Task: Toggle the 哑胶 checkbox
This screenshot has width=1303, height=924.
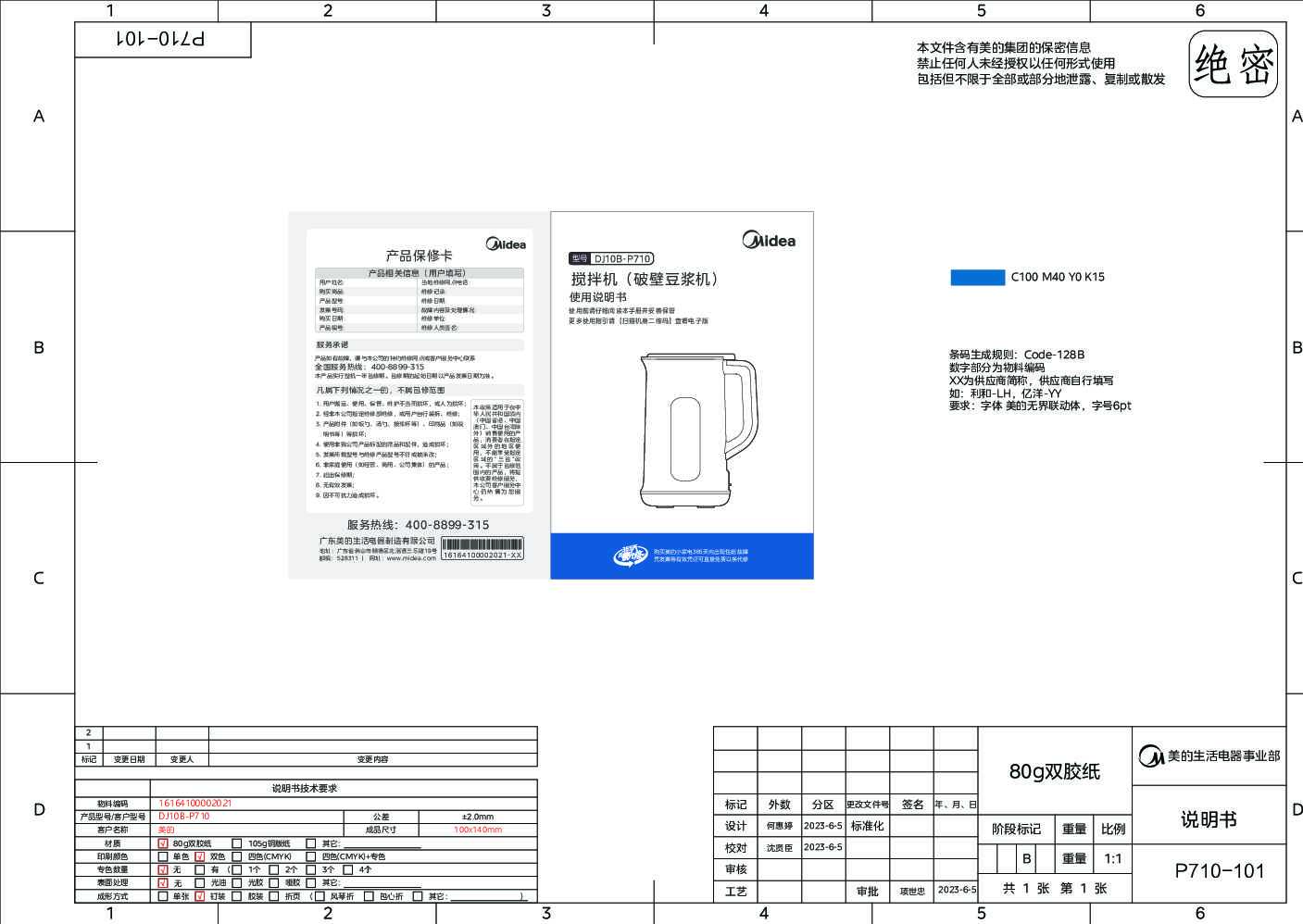Action: pyautogui.click(x=274, y=883)
